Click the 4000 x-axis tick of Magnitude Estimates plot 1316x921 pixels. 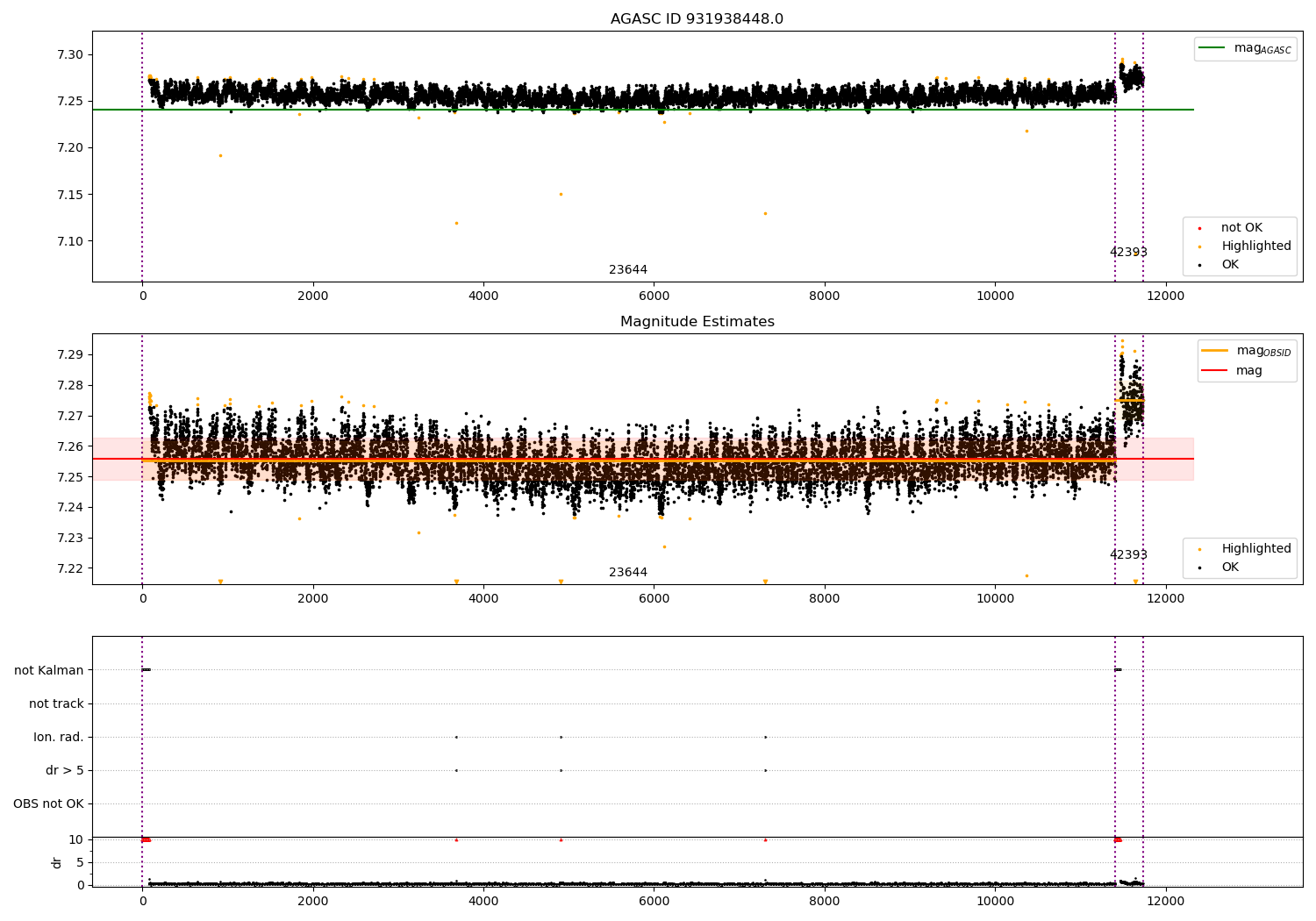click(483, 599)
